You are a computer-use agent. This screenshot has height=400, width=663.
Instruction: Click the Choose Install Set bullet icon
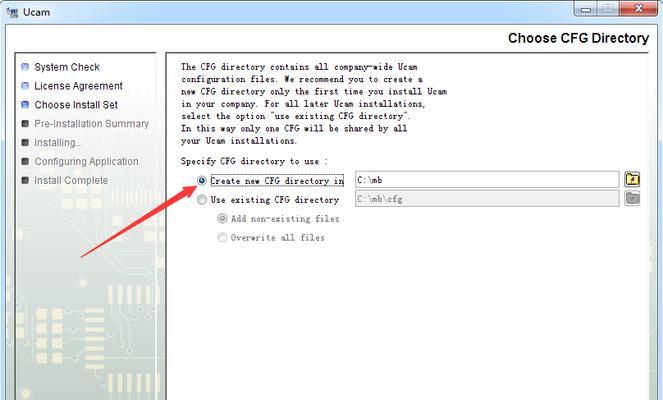25,104
